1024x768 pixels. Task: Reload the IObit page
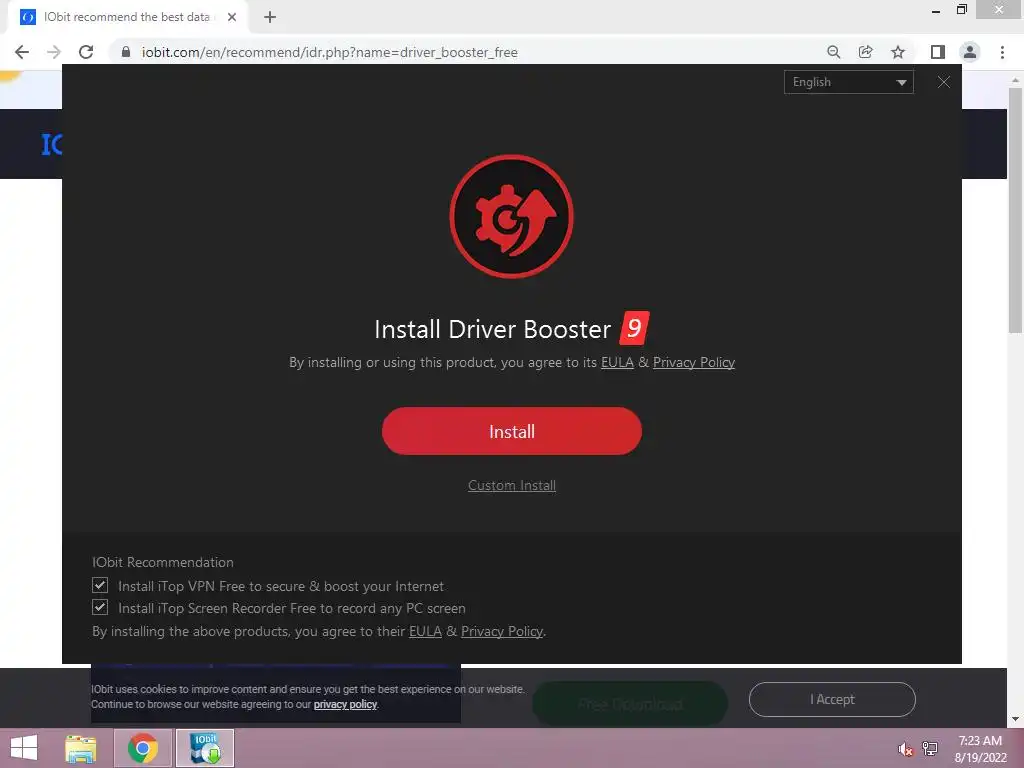point(86,52)
